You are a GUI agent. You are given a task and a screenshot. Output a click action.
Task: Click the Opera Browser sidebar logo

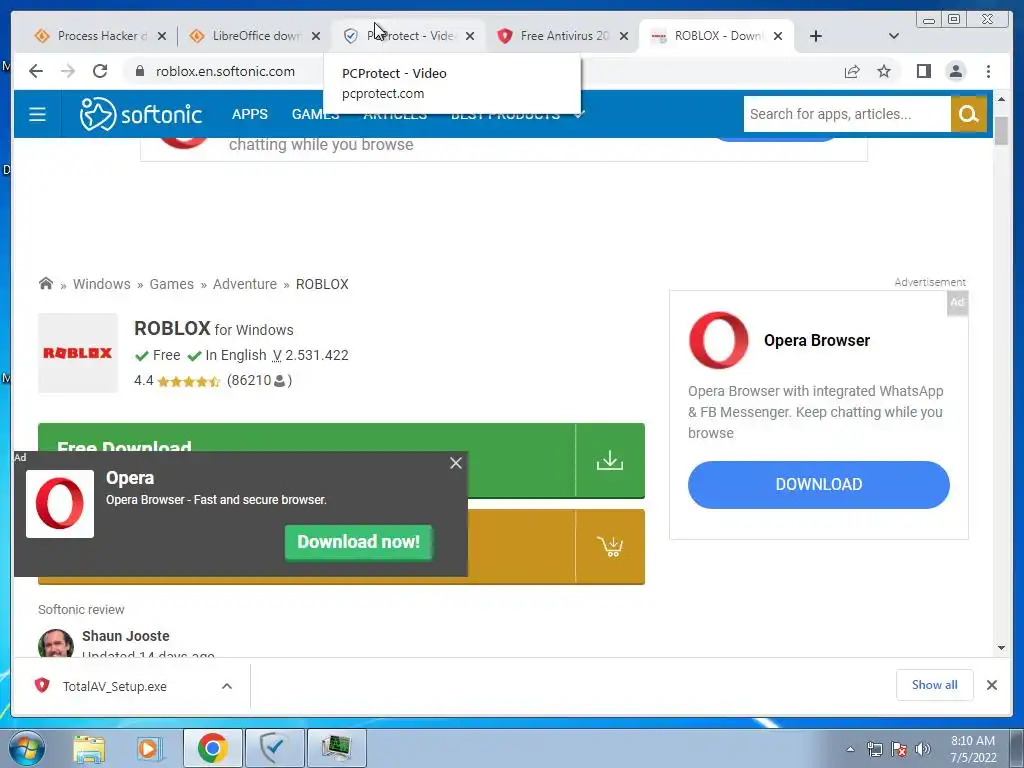pos(718,340)
